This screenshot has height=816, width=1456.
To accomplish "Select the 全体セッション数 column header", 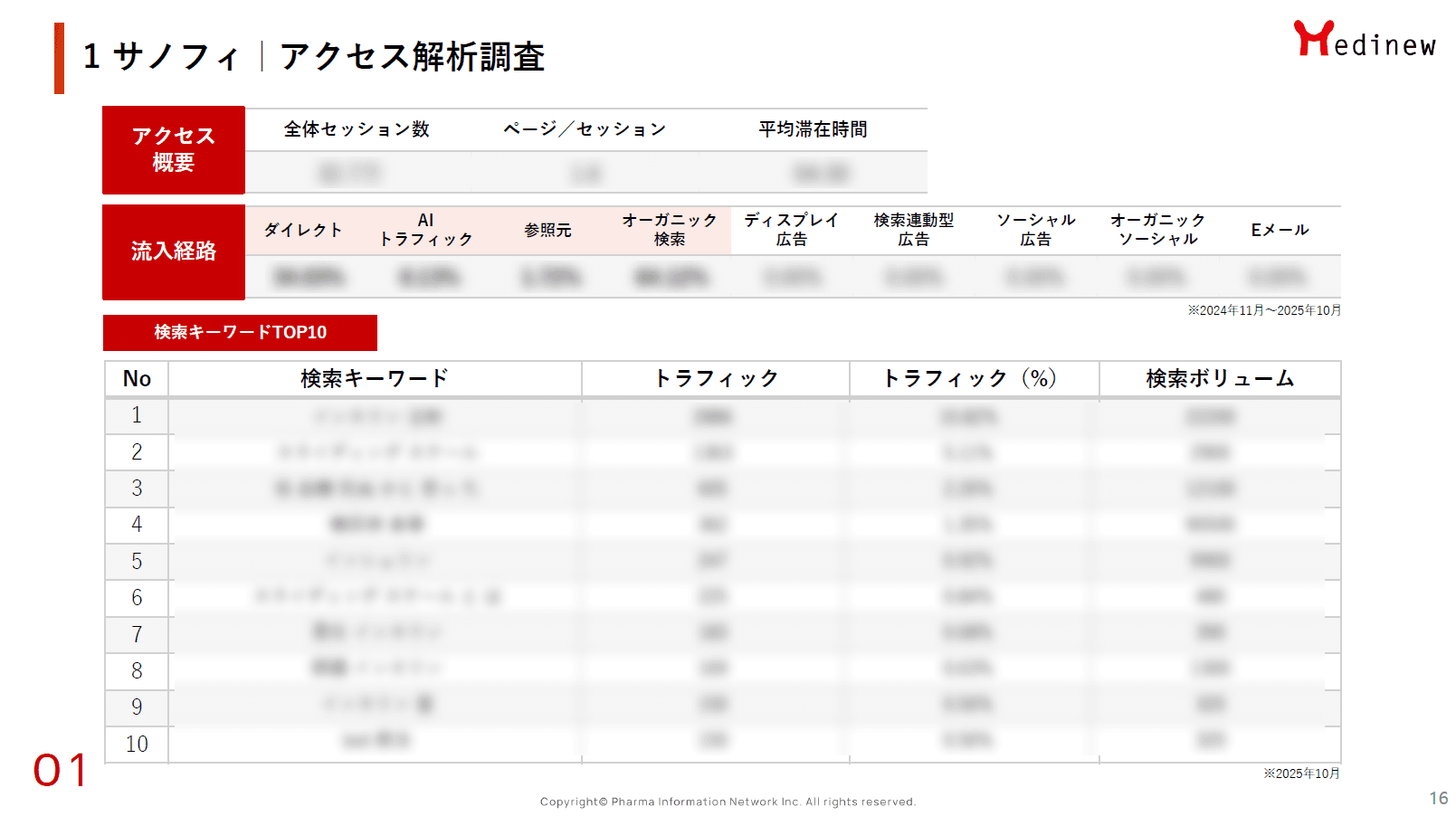I will [357, 129].
